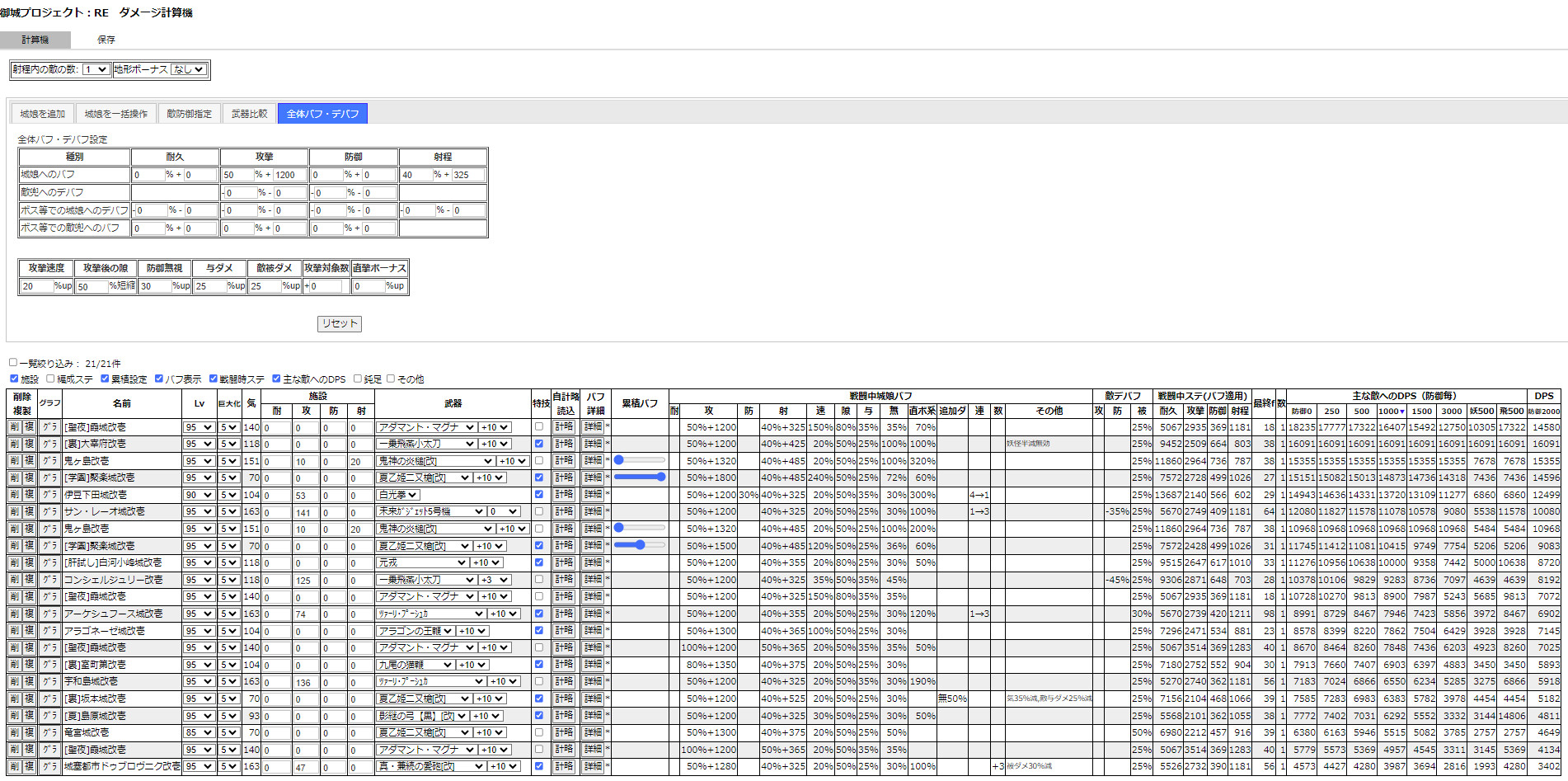
Task: Open graph for コンシェルジュリー改壱 via グラ button
Action: click(x=49, y=580)
